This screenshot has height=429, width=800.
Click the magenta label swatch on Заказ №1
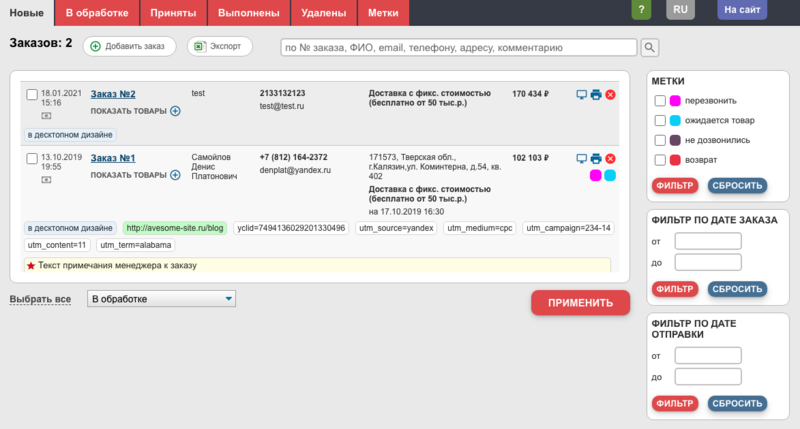pos(595,175)
